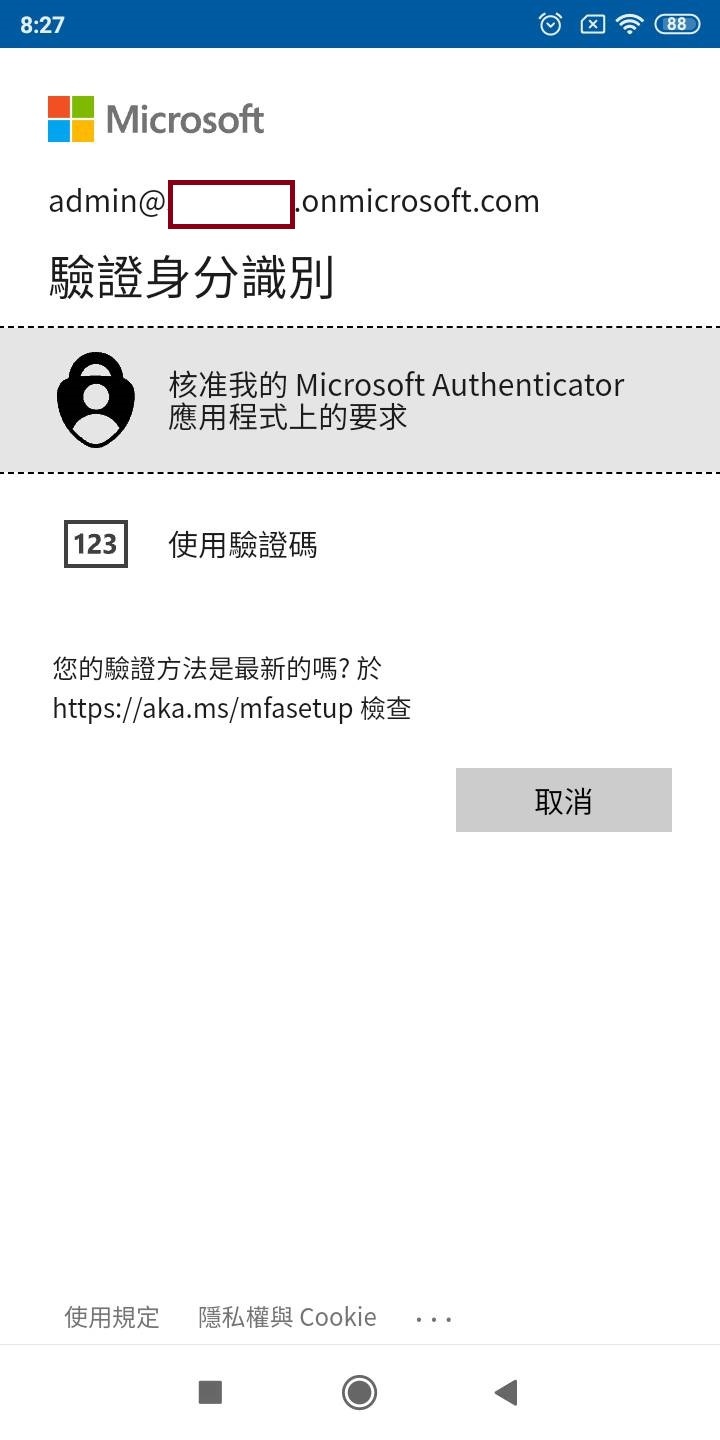Tap the alarm clock status icon
The width and height of the screenshot is (720, 1440).
coord(551,24)
